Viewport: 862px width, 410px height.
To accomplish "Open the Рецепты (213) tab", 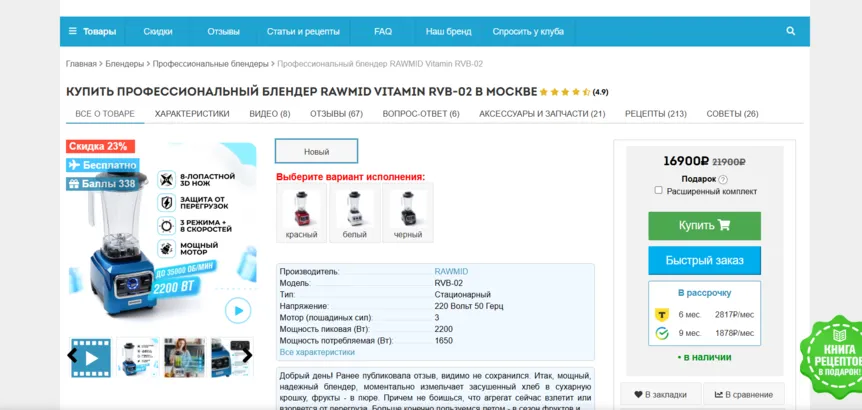I will coord(656,114).
